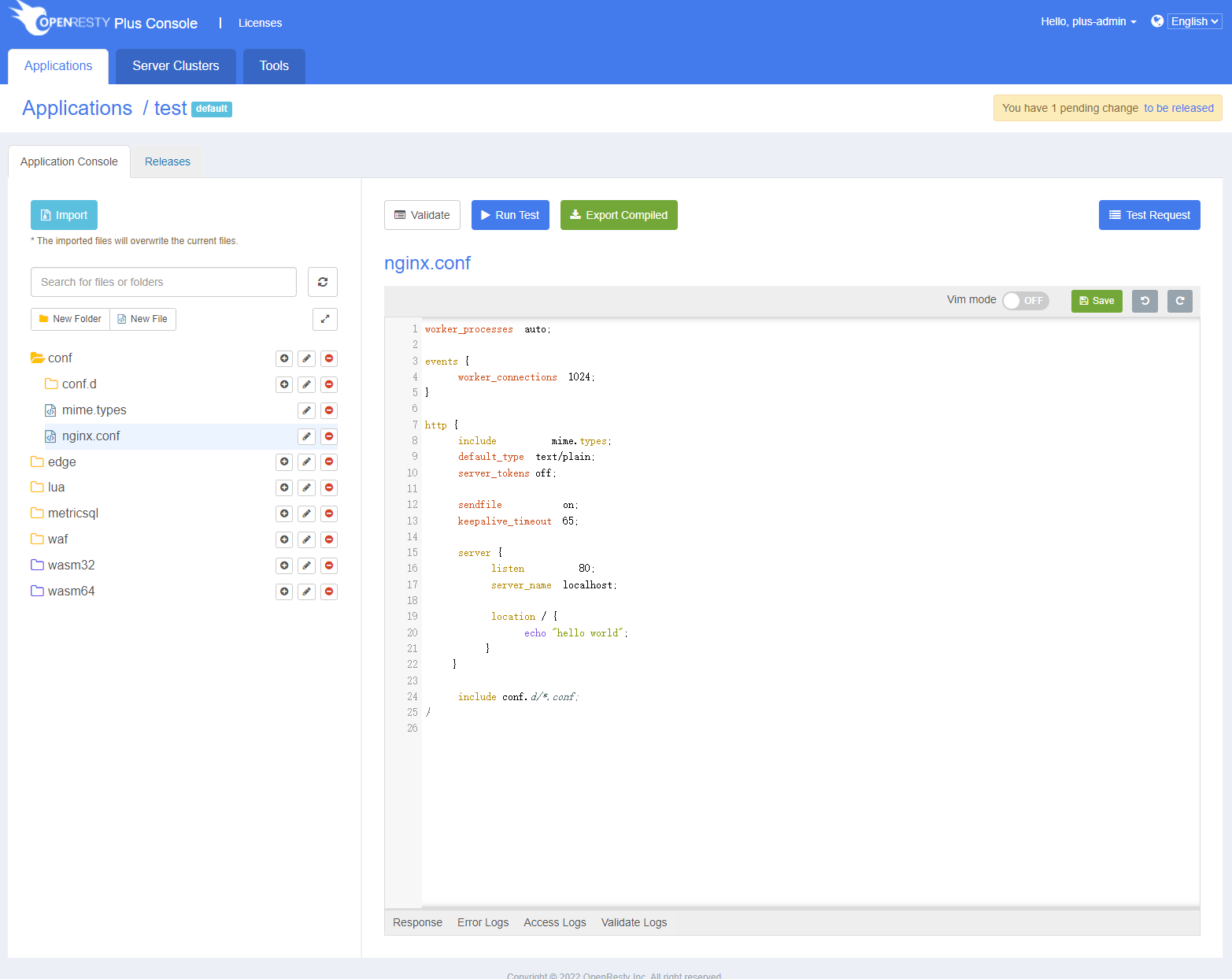Edit the conf.d folder name
Image resolution: width=1232 pixels, height=979 pixels.
click(307, 384)
